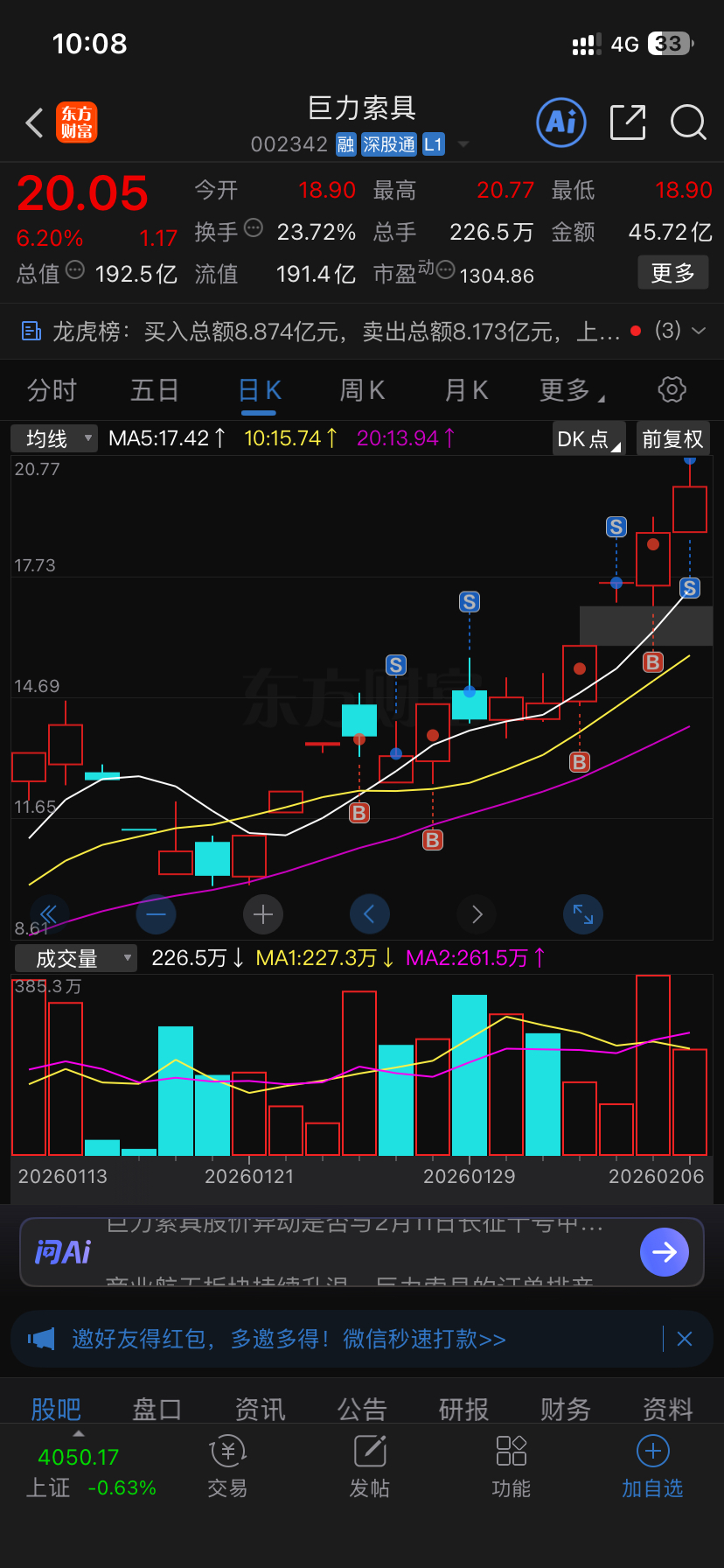
Task: Switch to 分时 chart tab
Action: pyautogui.click(x=52, y=390)
